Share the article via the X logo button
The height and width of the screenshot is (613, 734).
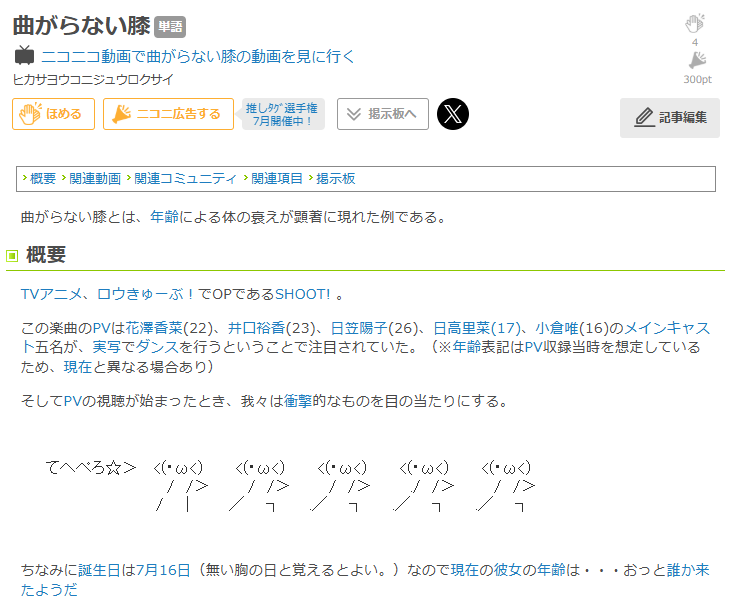click(453, 114)
